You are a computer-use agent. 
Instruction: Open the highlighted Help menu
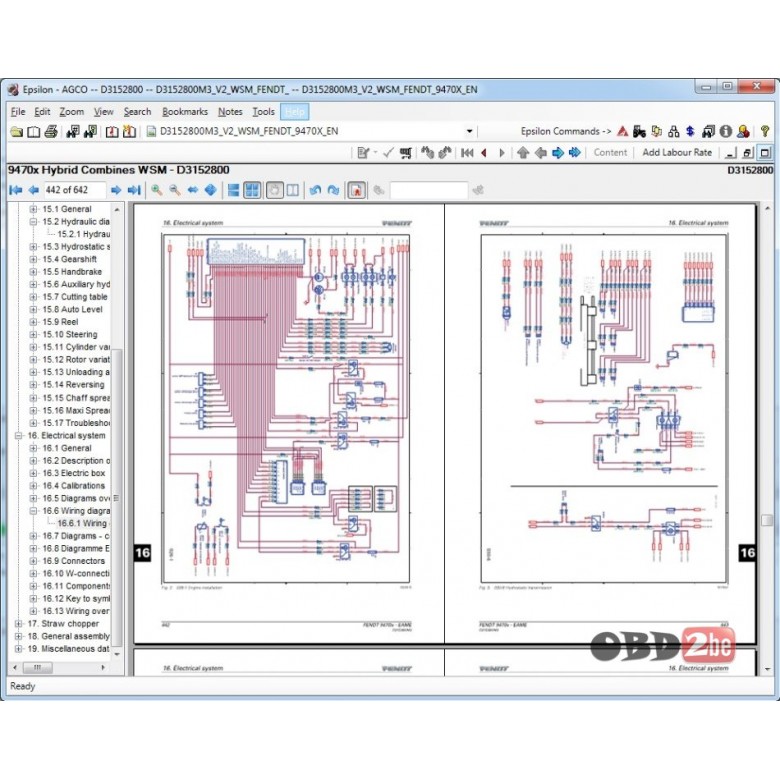[x=294, y=112]
